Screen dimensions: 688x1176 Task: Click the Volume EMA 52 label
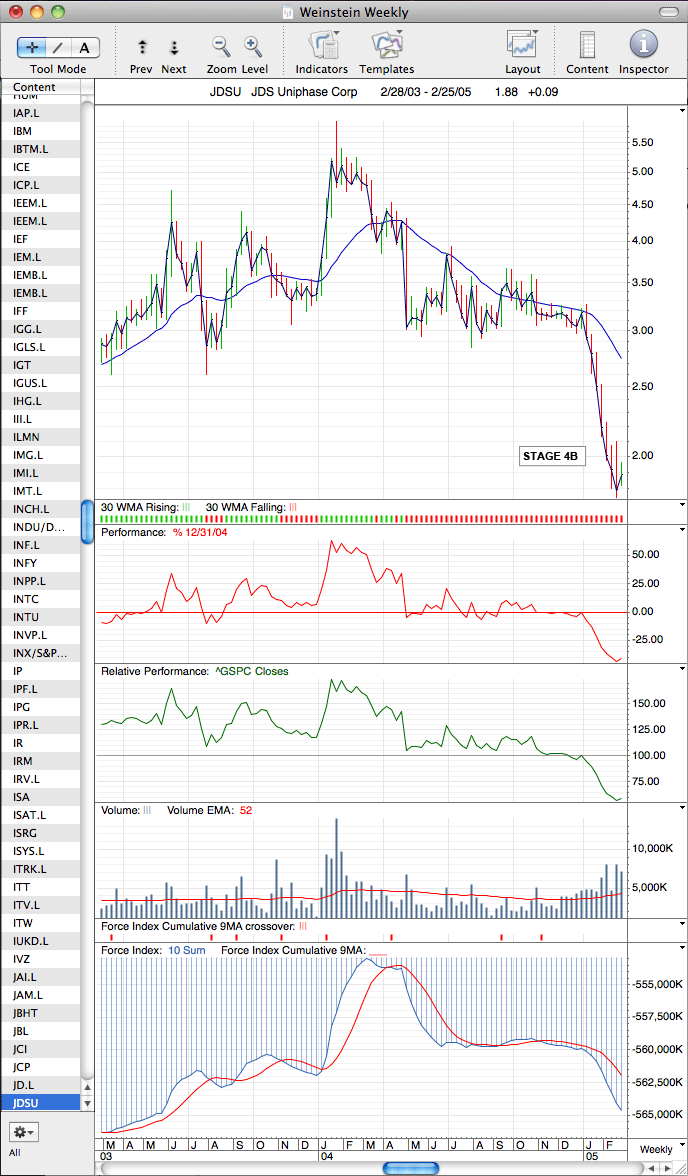coord(209,810)
